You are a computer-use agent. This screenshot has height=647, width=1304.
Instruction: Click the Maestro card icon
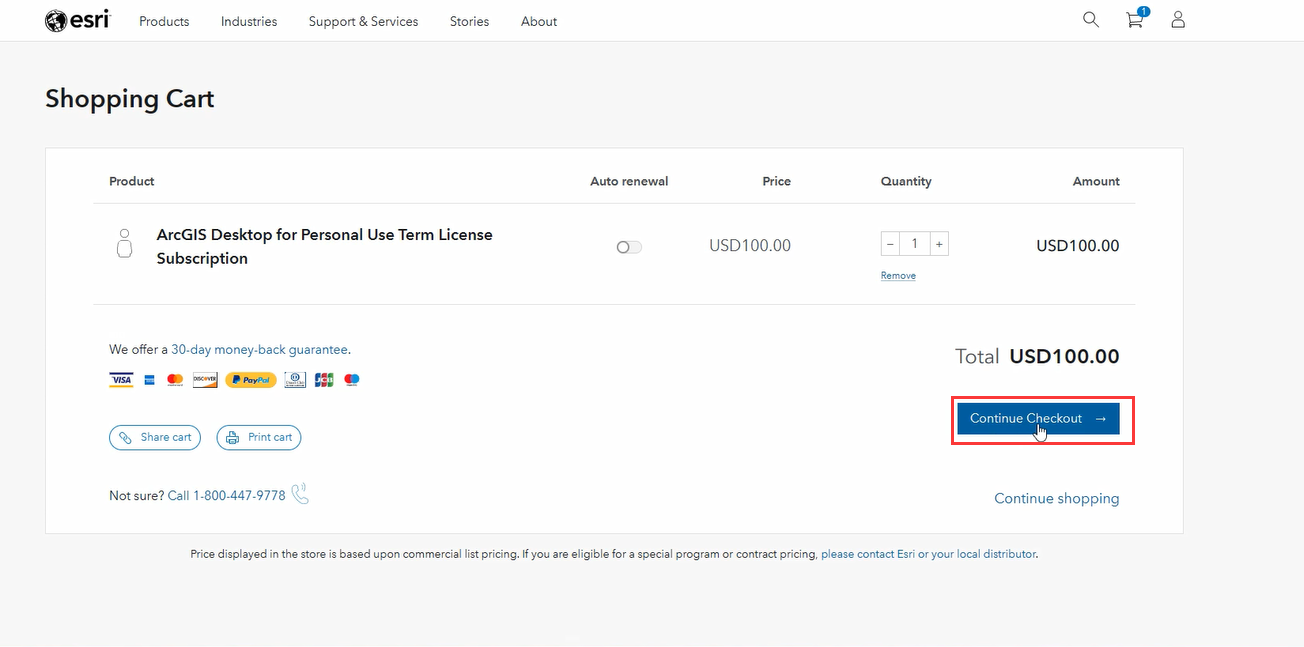[352, 380]
